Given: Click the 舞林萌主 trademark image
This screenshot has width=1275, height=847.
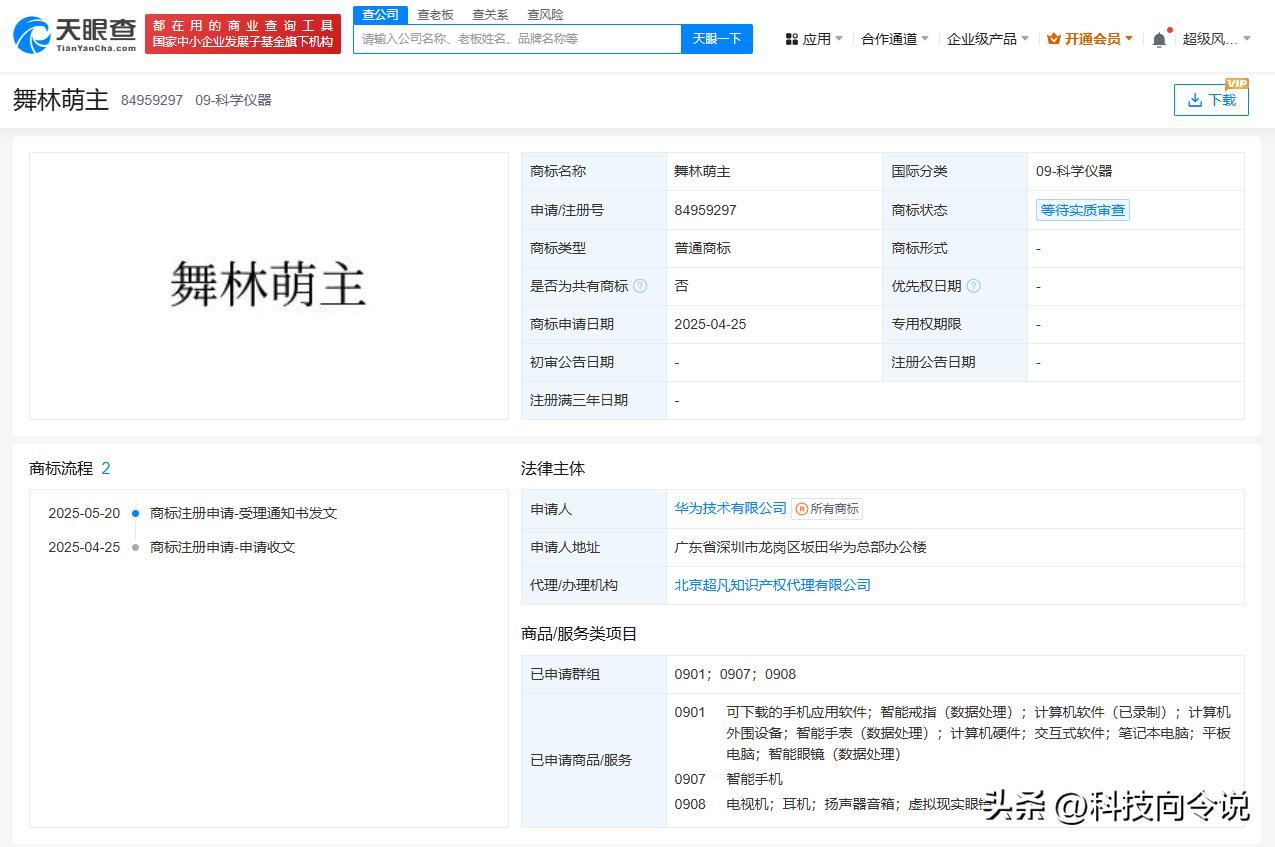Looking at the screenshot, I should (268, 285).
